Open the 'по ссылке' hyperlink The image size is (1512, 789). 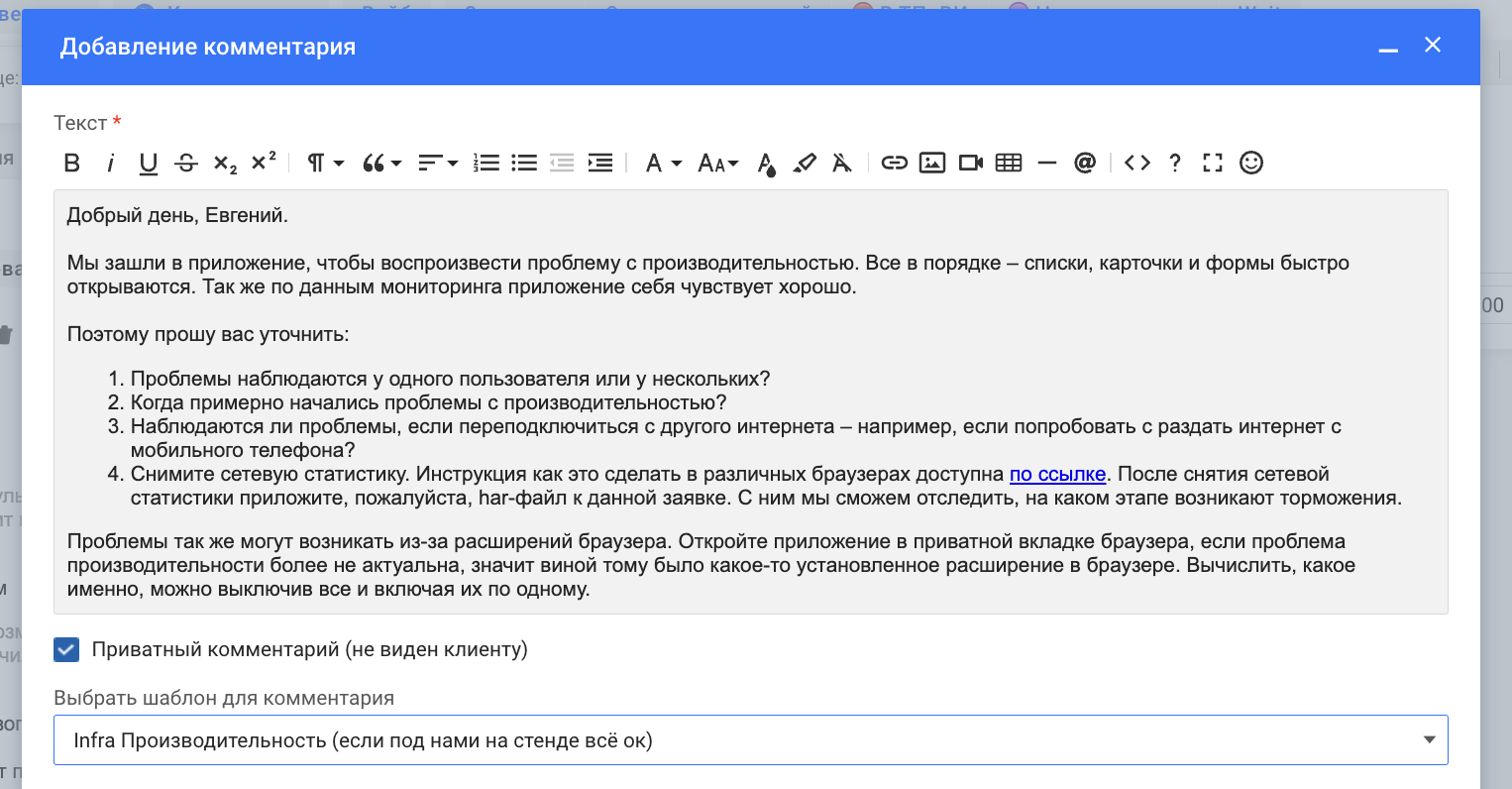(x=1057, y=474)
